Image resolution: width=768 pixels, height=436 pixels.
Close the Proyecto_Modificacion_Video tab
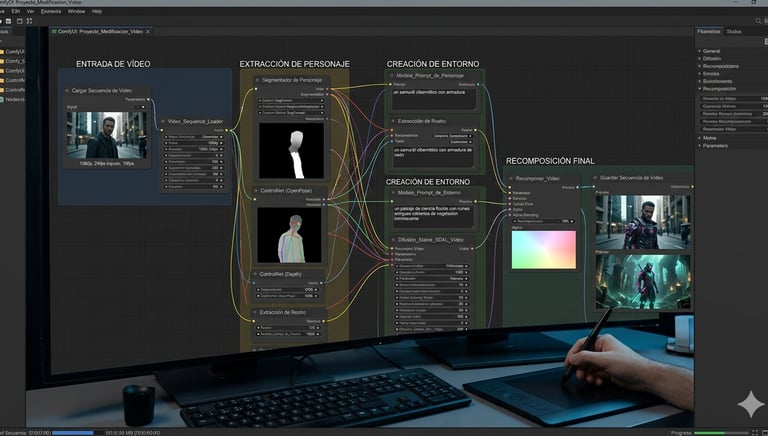[x=148, y=31]
